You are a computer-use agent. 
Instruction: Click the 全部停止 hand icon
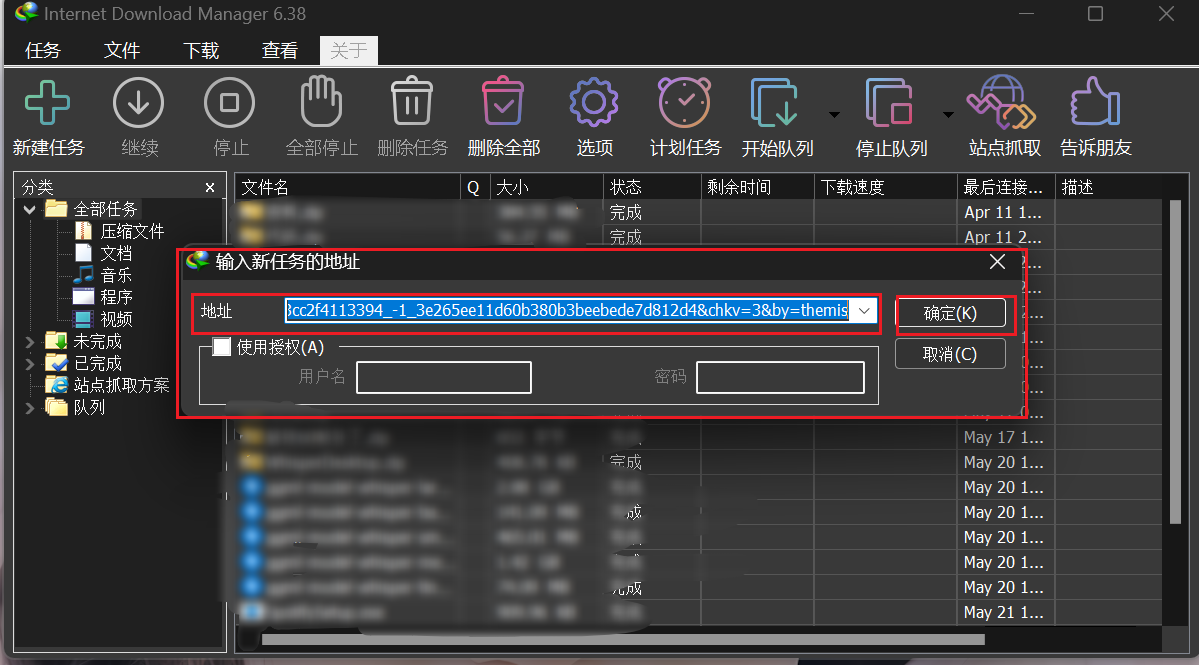point(321,101)
